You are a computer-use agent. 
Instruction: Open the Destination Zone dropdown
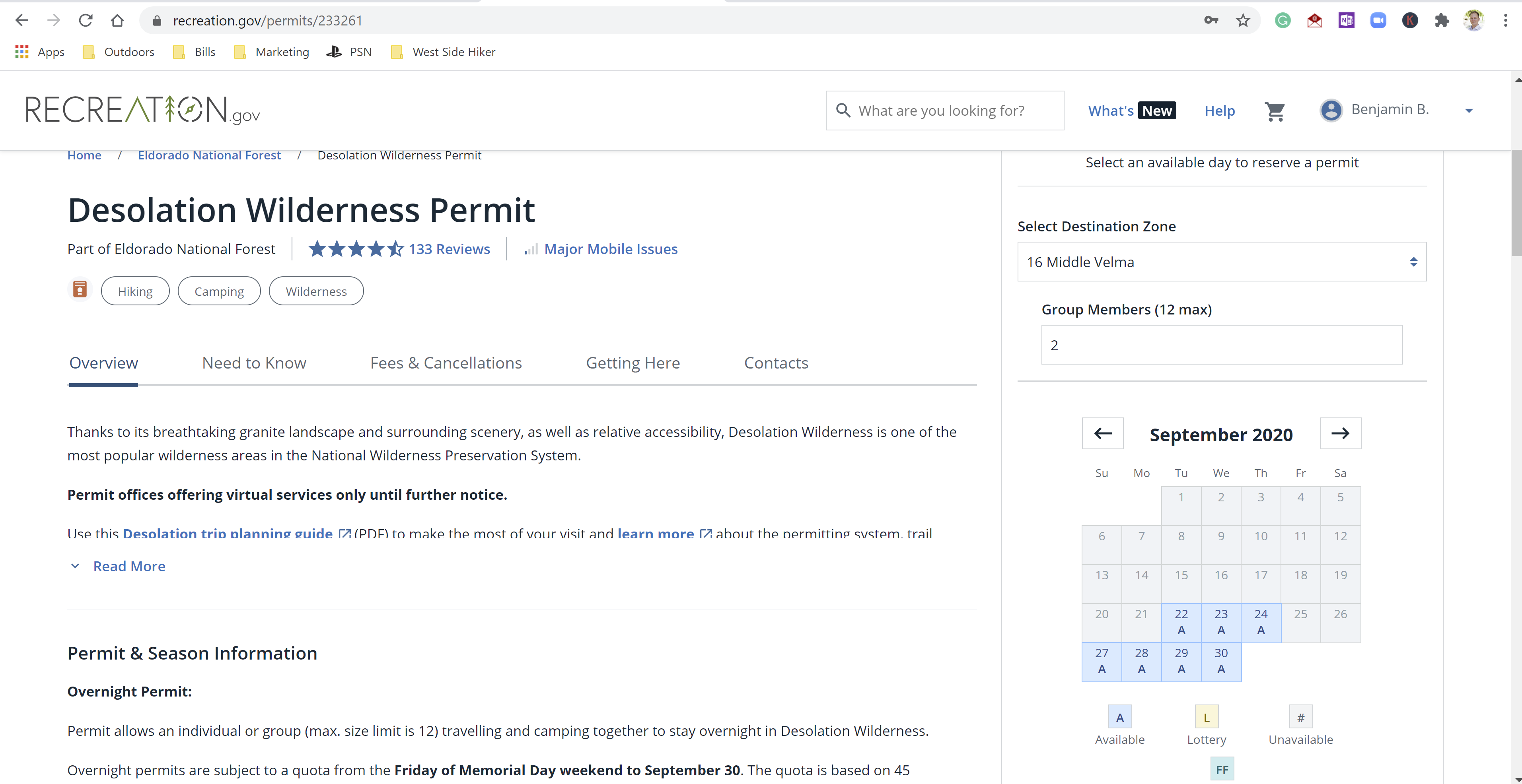(1221, 262)
